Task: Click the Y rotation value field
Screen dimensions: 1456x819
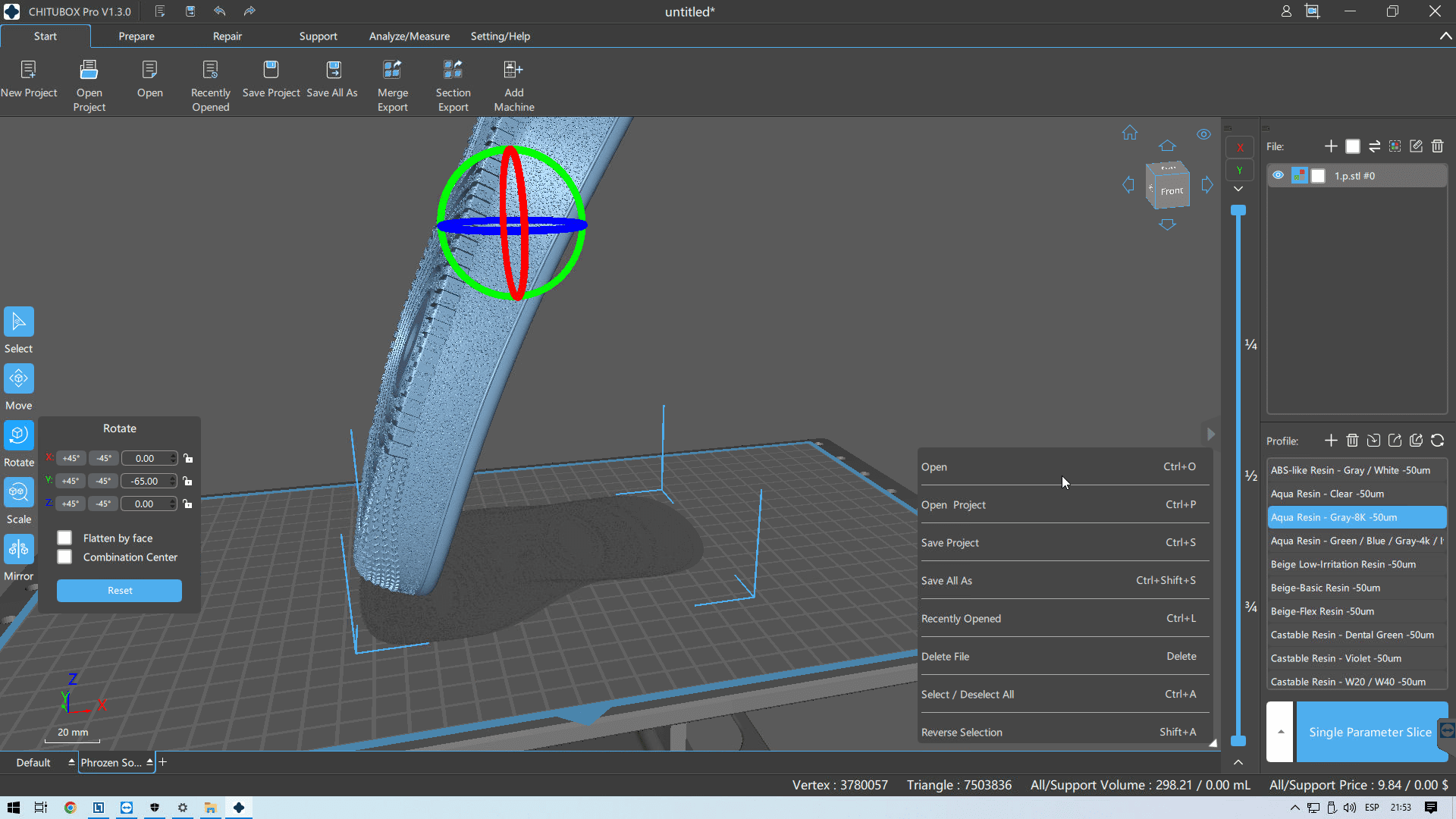Action: coord(145,481)
